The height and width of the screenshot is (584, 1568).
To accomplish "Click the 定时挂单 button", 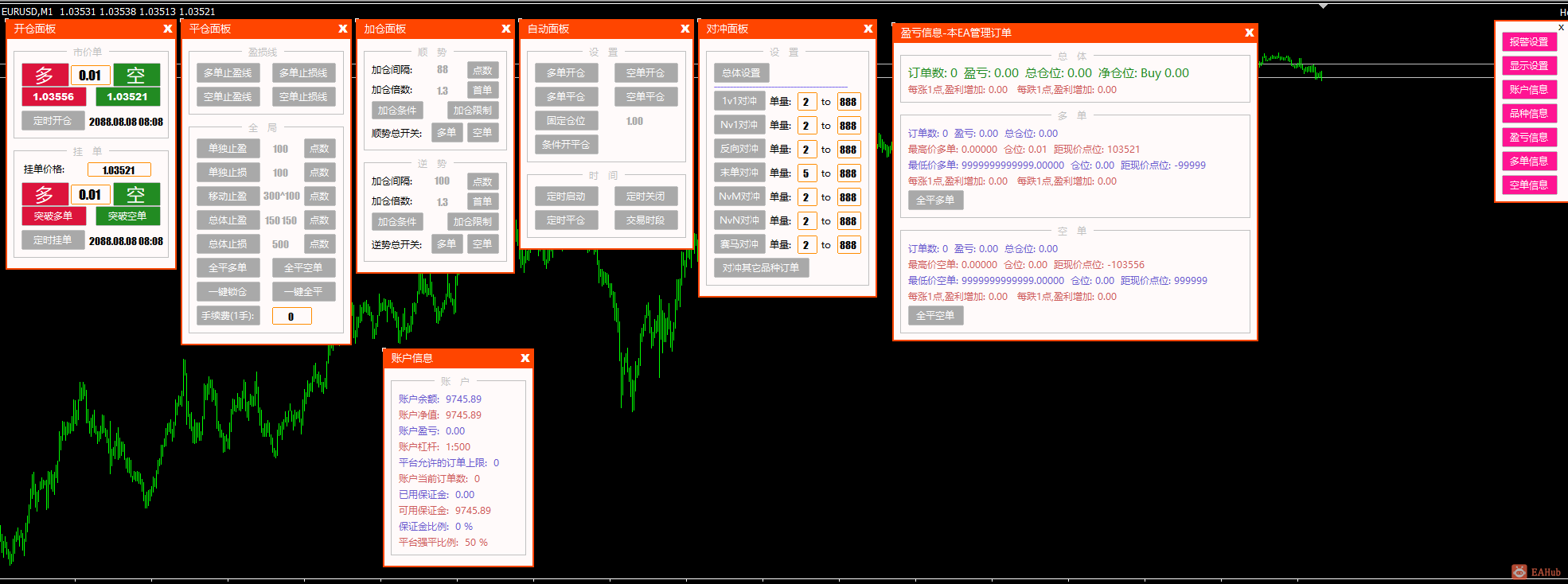I will (x=53, y=239).
